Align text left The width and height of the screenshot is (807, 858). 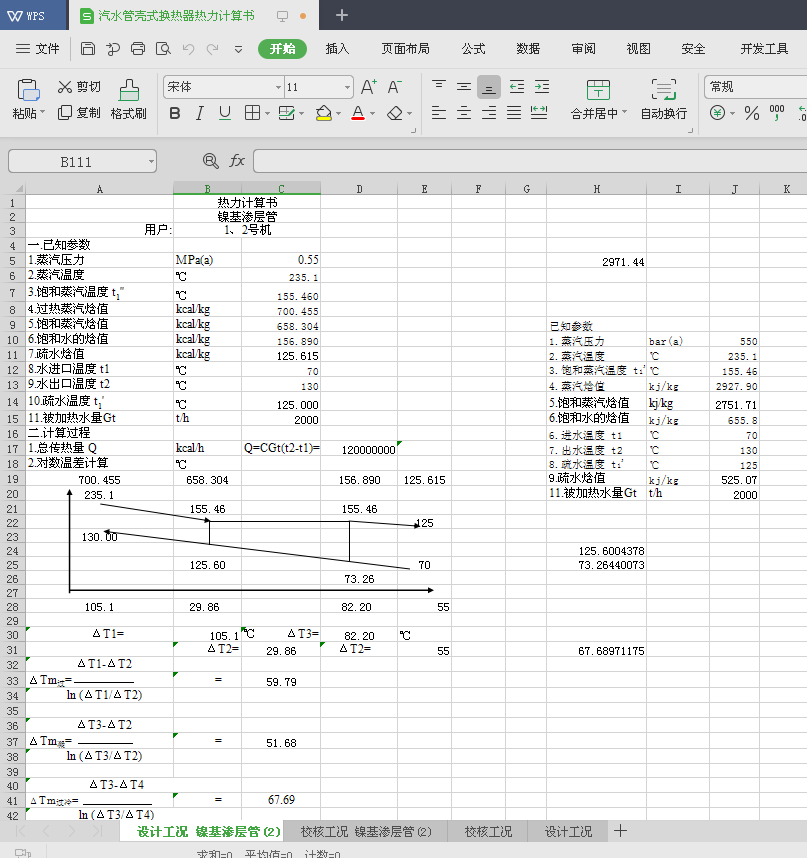click(x=439, y=113)
